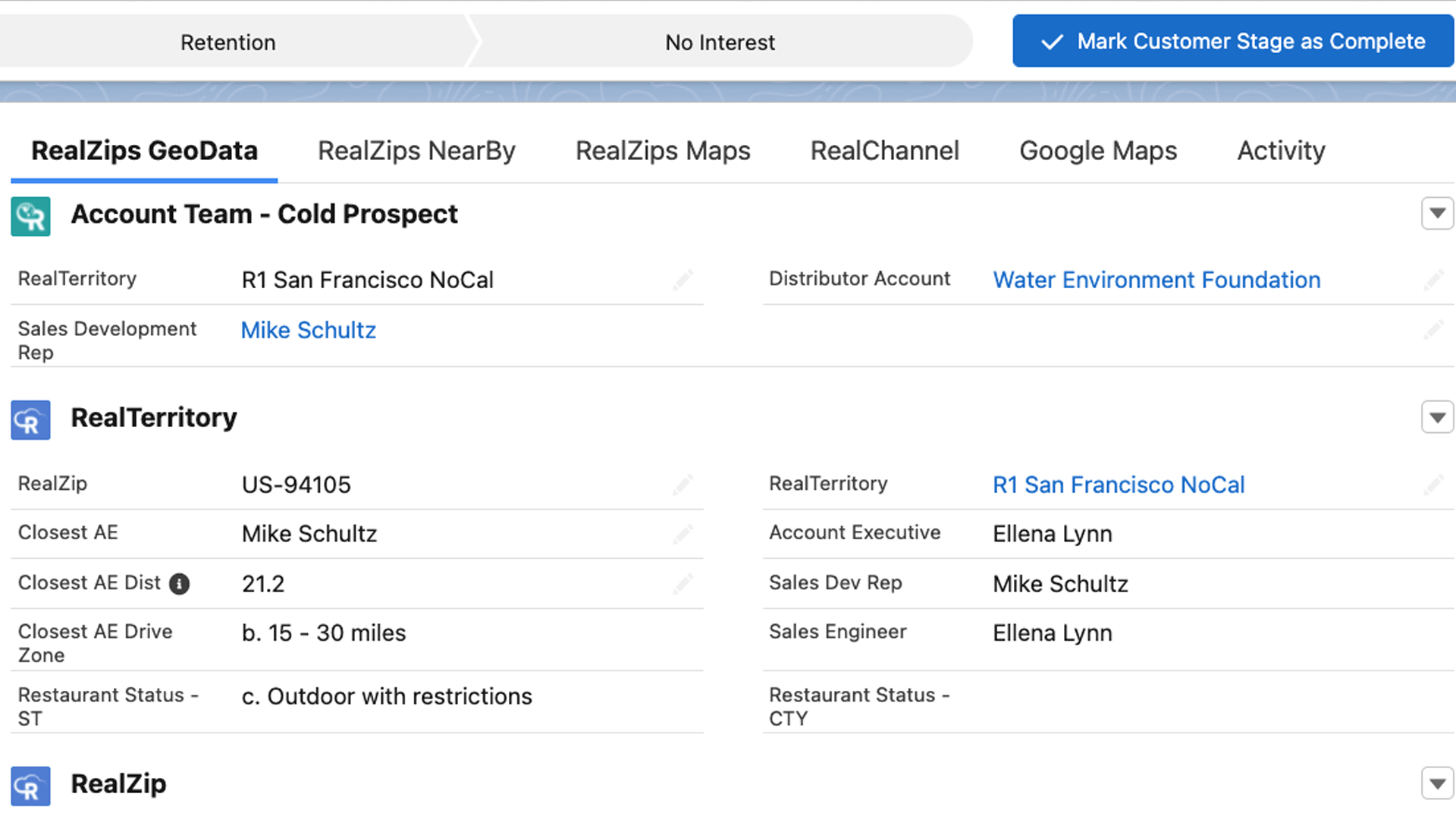
Task: Open RealZip section dropdown arrow
Action: coord(1437,784)
